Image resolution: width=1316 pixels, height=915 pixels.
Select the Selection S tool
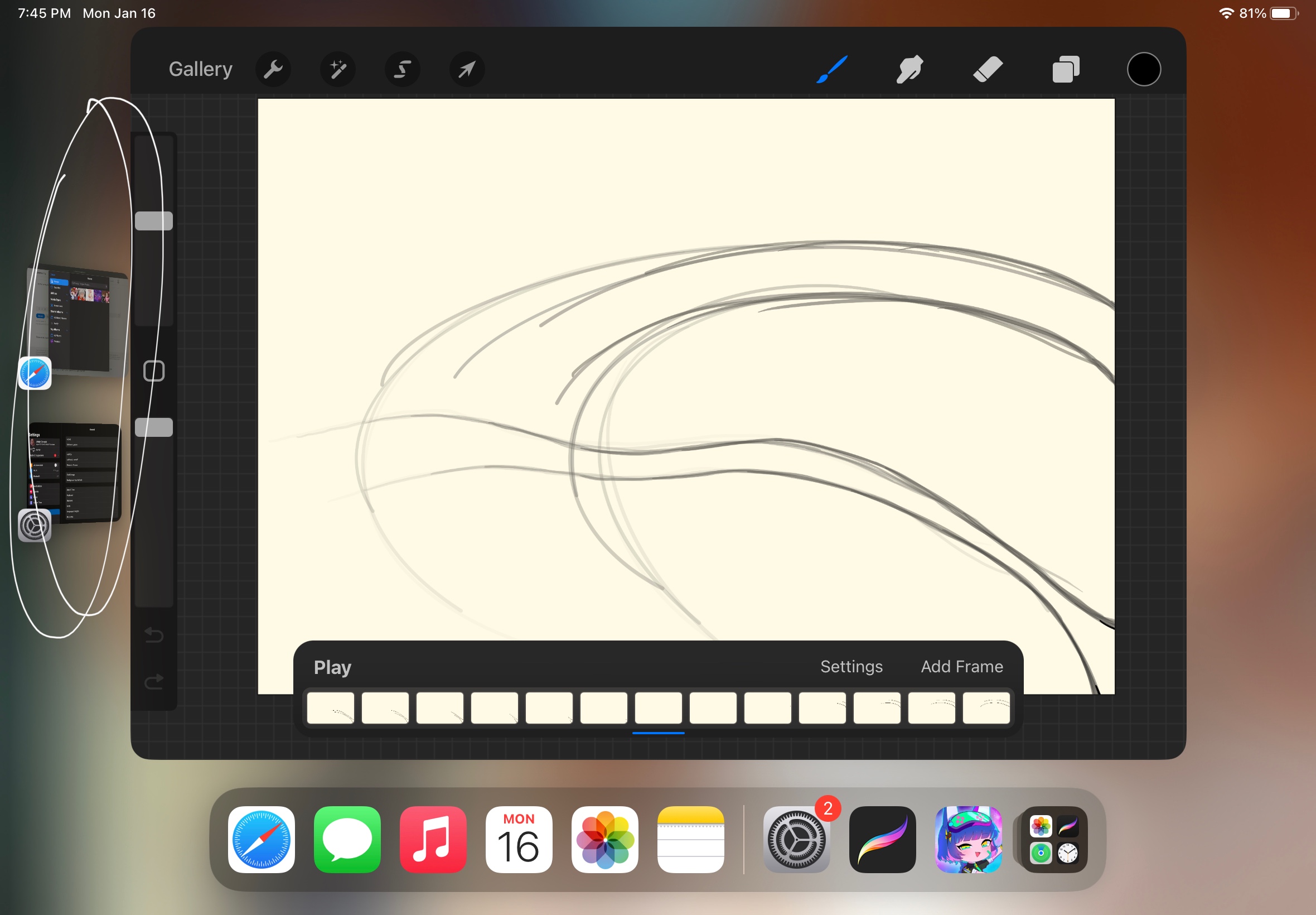tap(402, 69)
